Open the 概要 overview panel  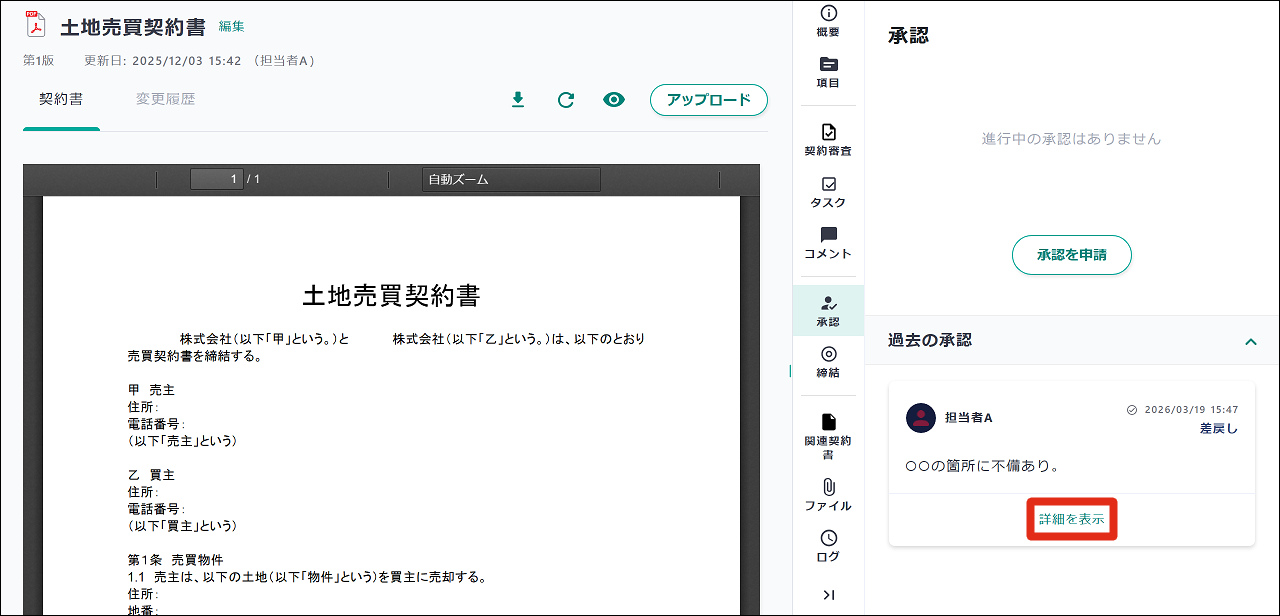(828, 21)
